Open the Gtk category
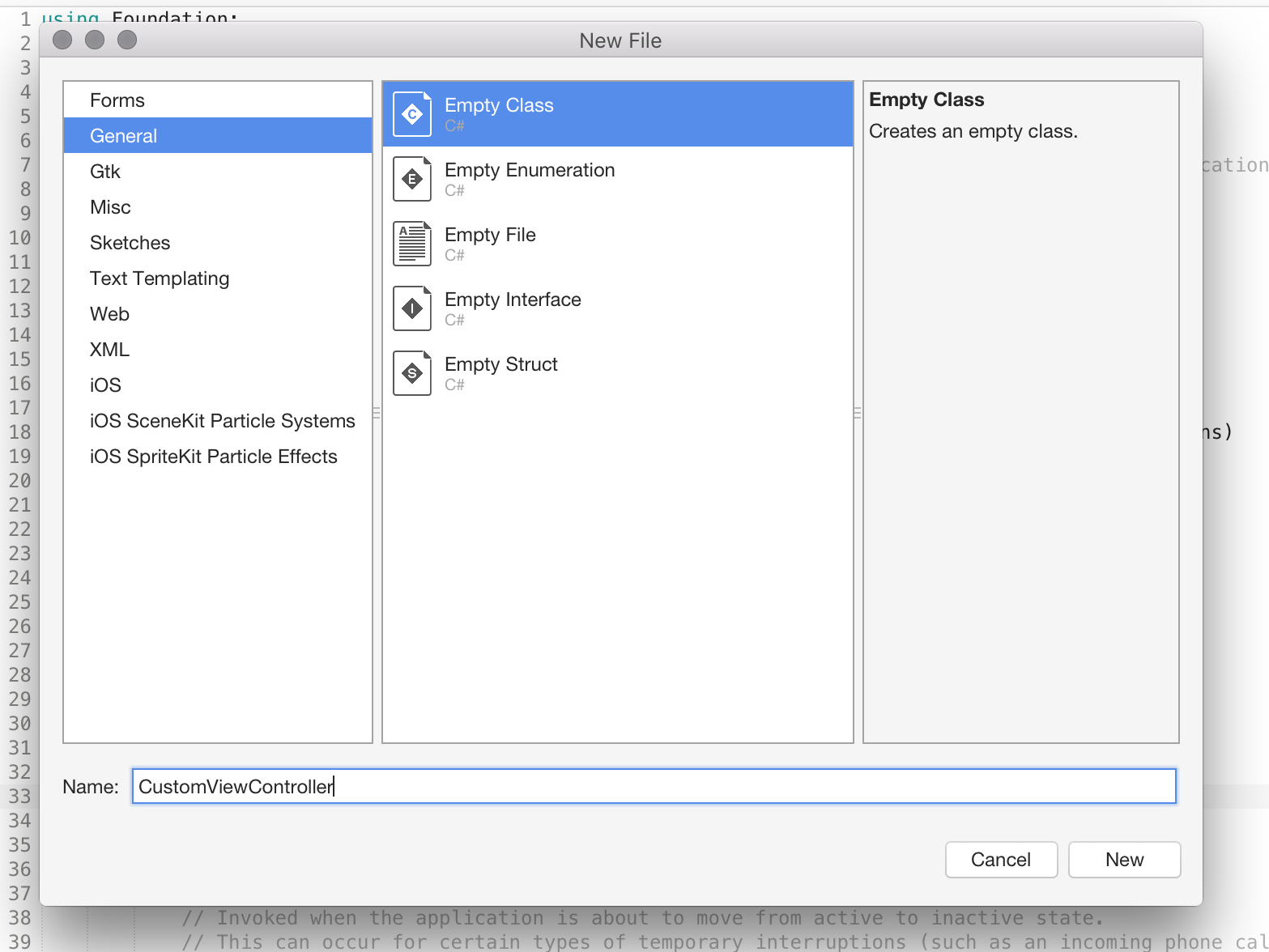Image resolution: width=1269 pixels, height=952 pixels. pos(105,171)
